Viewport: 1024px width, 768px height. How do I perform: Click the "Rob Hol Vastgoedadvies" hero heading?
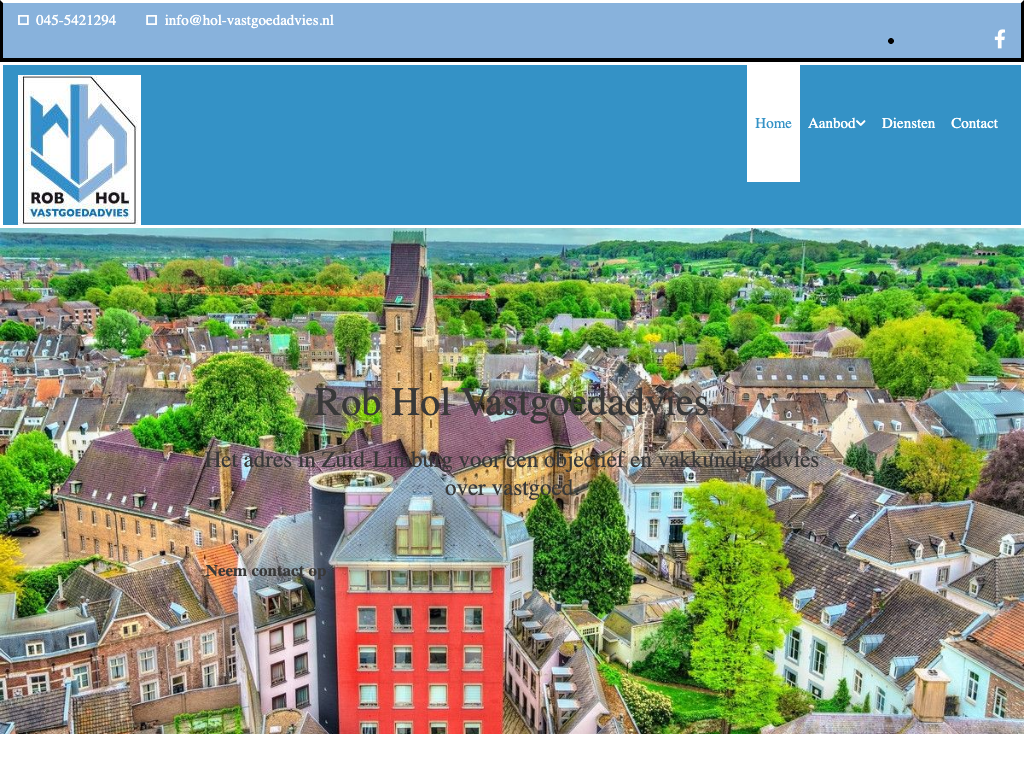tap(511, 402)
